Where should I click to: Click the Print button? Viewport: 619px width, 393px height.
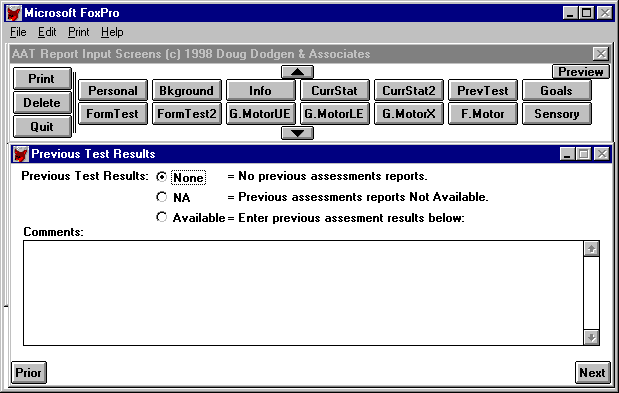pos(42,79)
